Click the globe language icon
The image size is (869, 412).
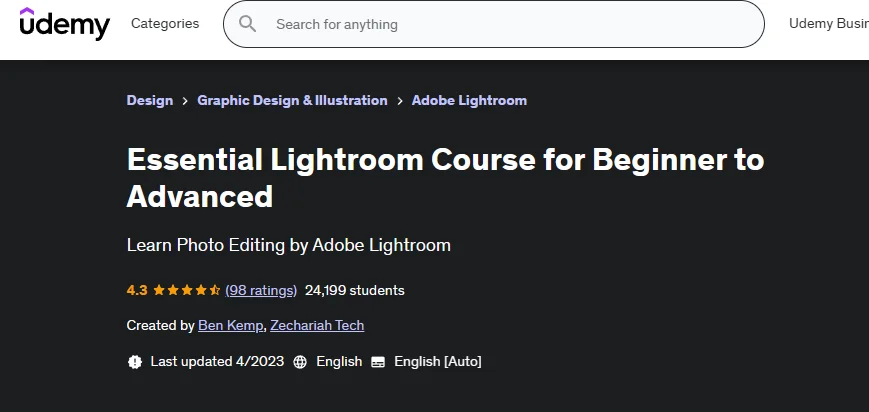[300, 362]
